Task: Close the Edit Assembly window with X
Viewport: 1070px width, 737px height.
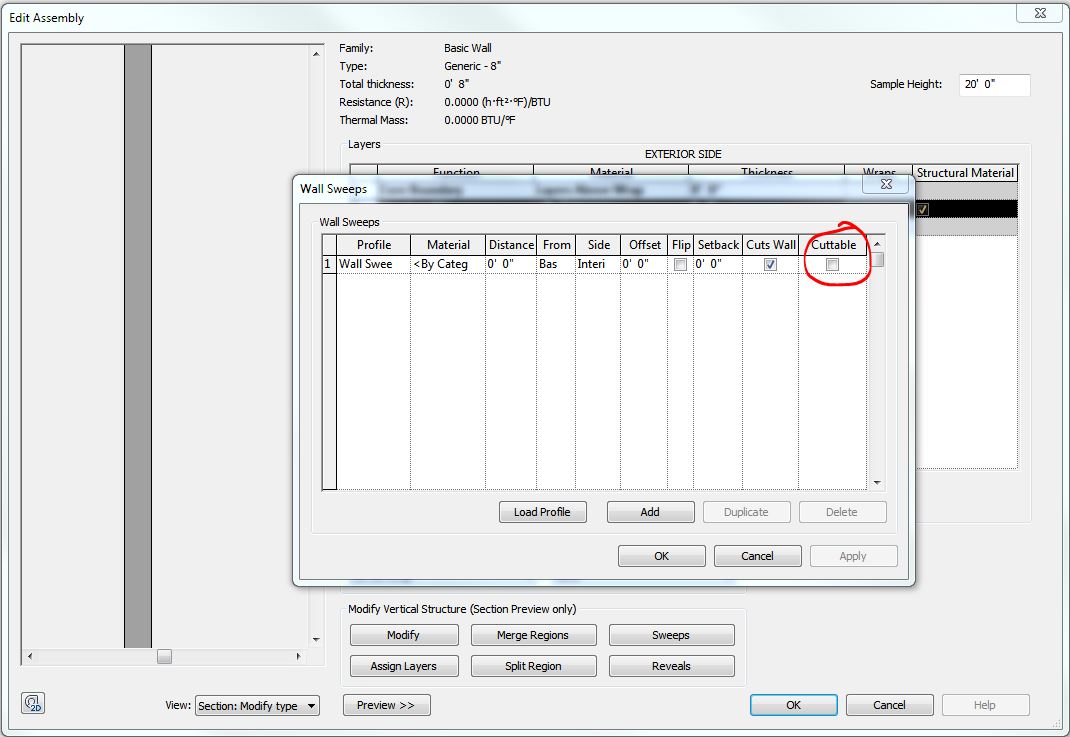Action: 1040,13
